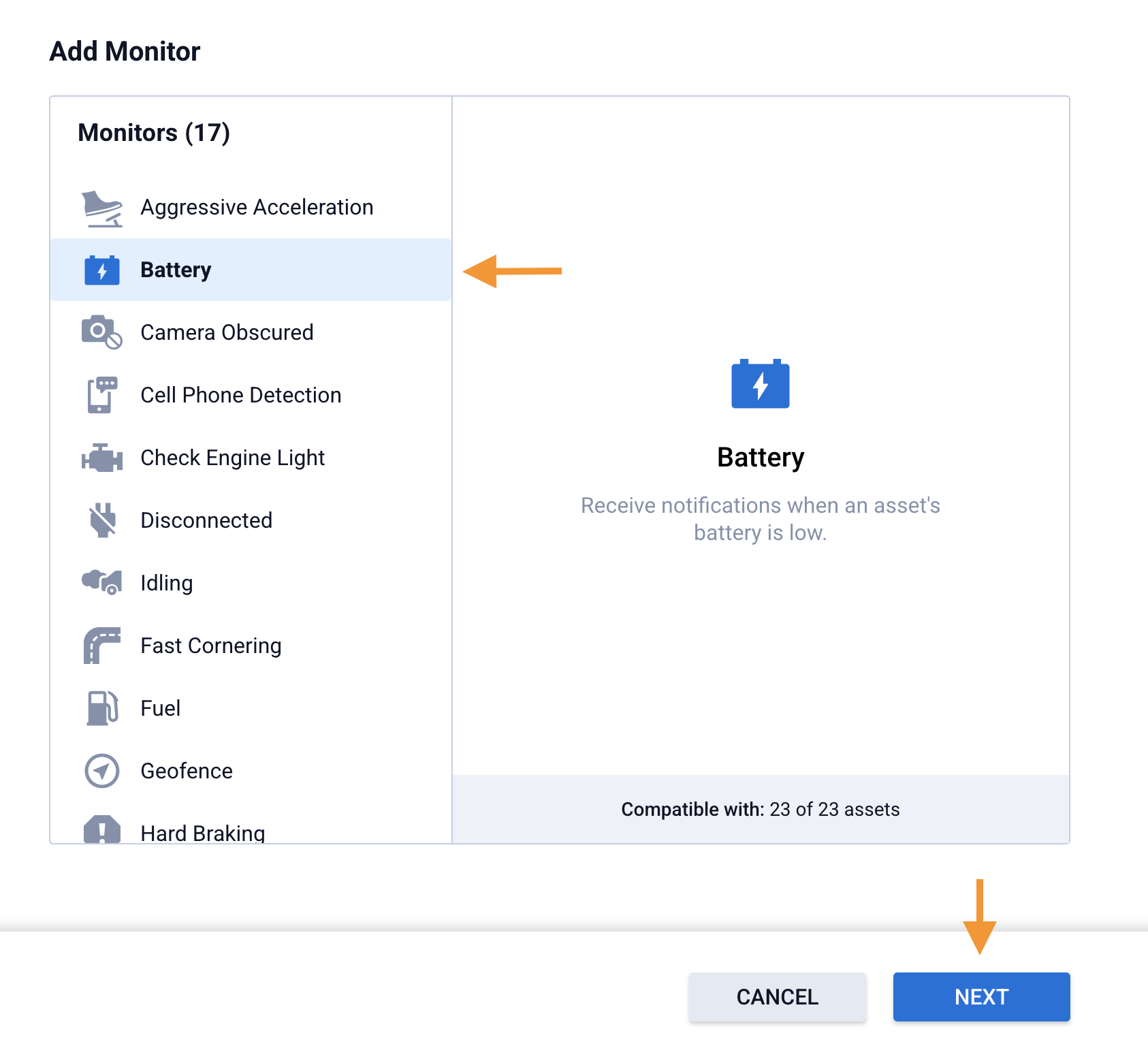Click the Check Engine Light icon

click(102, 458)
